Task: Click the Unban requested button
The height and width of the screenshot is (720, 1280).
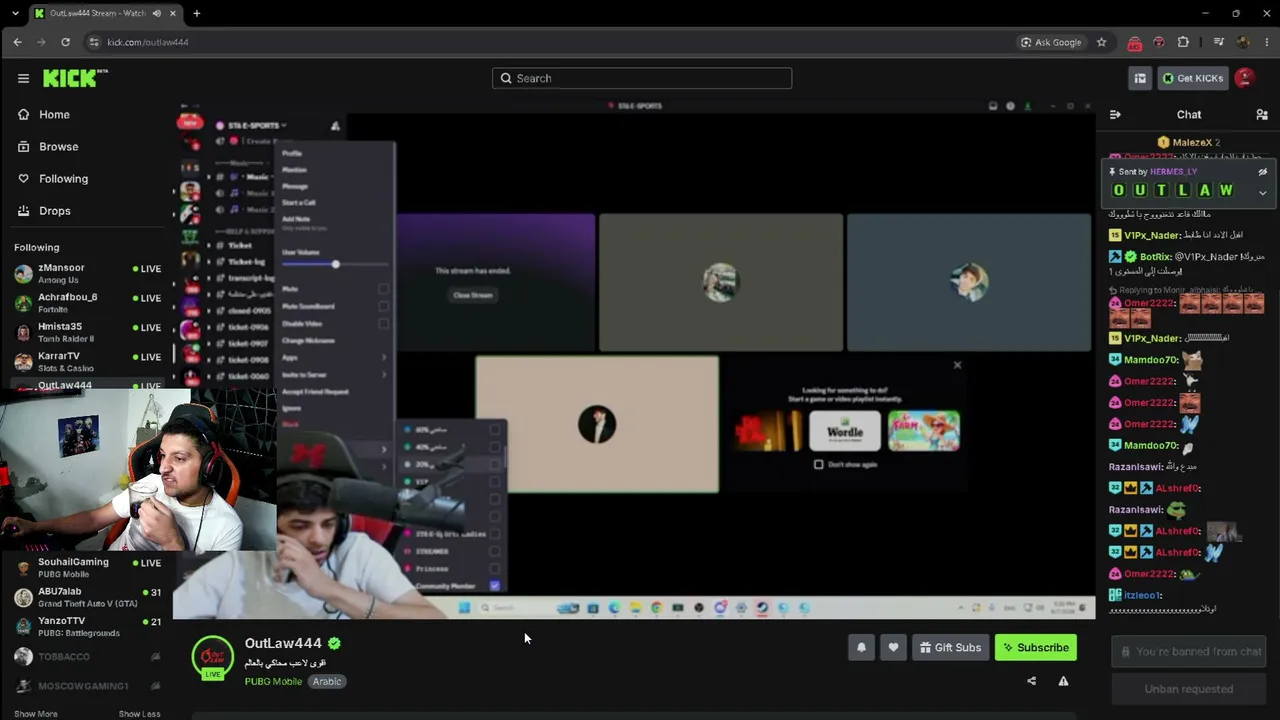Action: 1188,689
